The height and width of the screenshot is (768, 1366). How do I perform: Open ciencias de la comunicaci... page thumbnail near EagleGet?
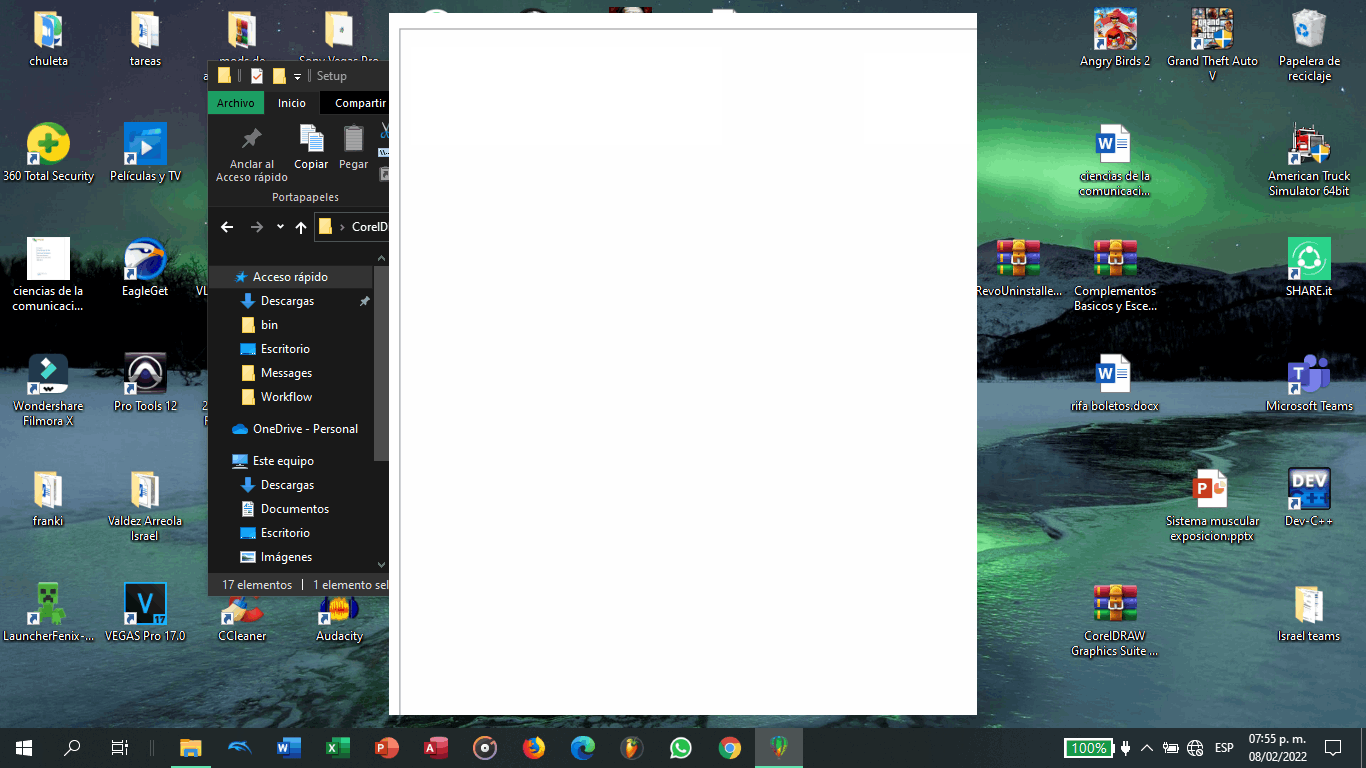pos(48,275)
